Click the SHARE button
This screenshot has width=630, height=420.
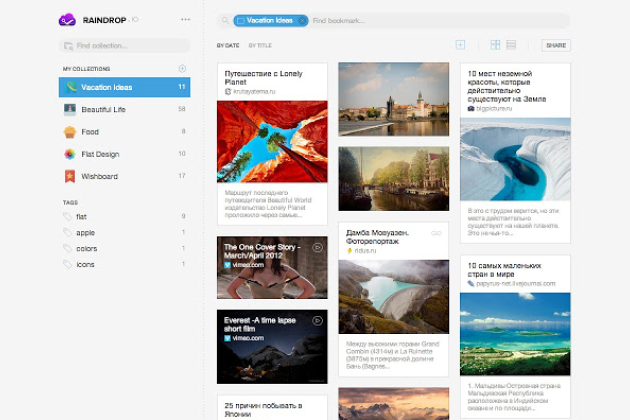click(556, 45)
